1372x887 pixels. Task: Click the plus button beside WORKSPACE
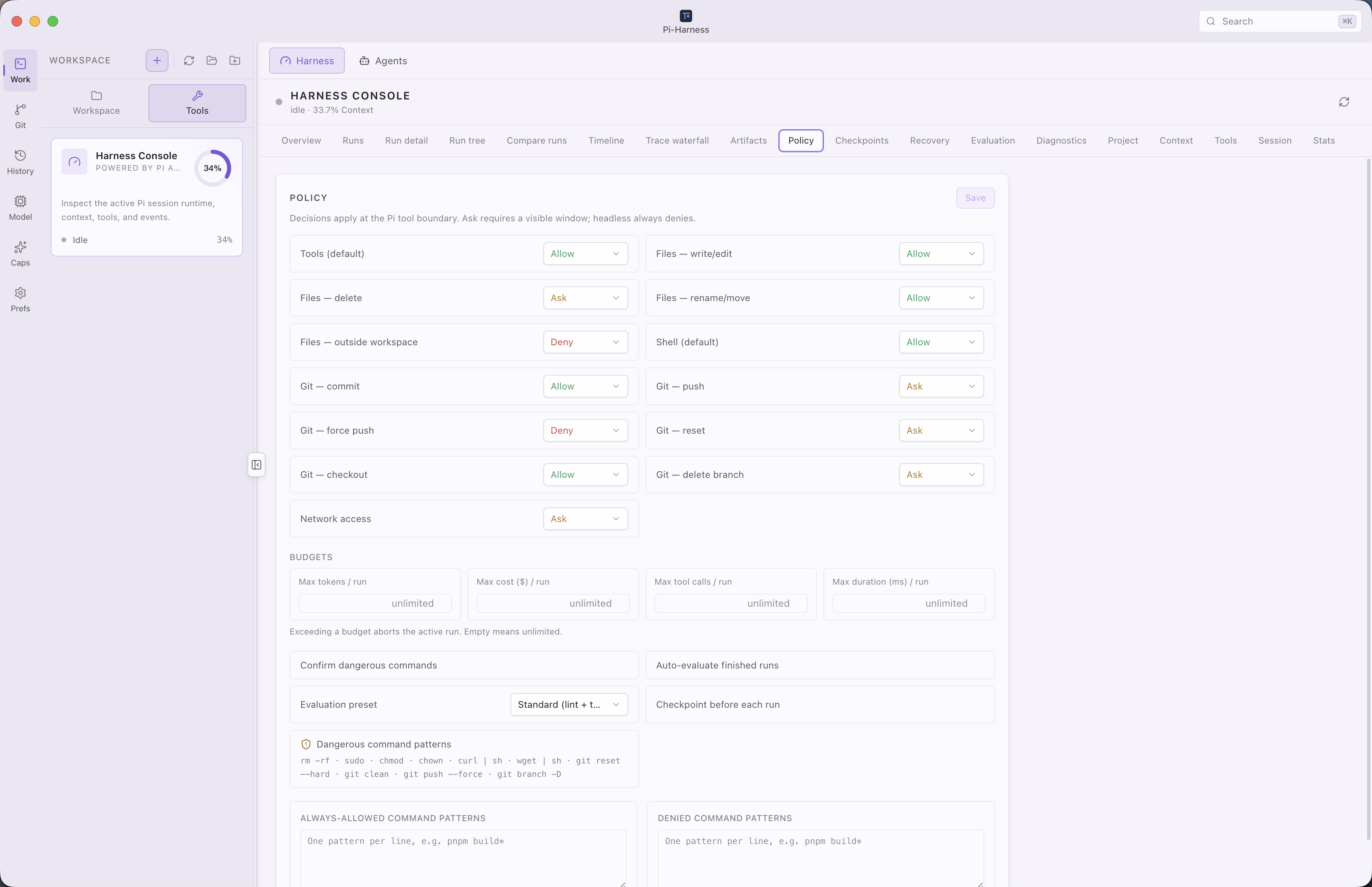(x=157, y=61)
